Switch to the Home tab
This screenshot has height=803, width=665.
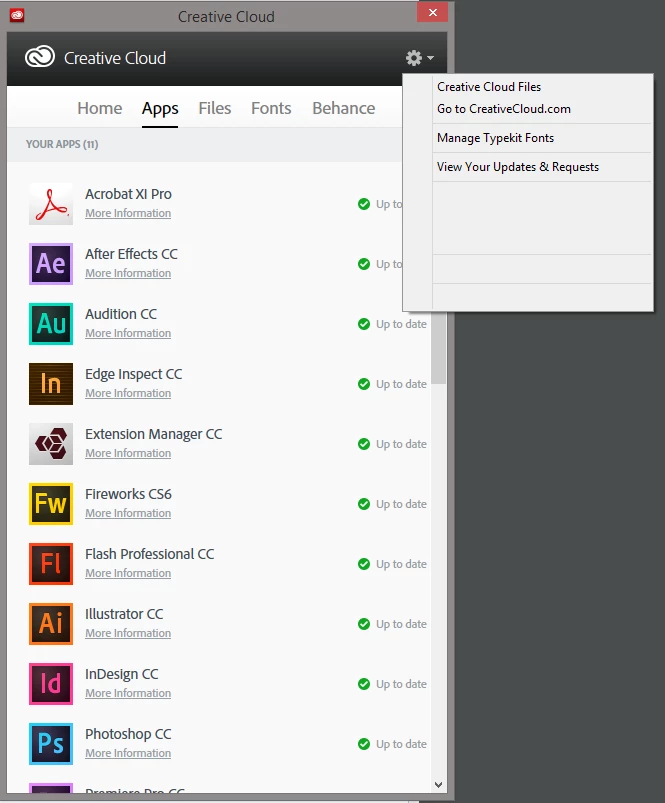point(100,109)
